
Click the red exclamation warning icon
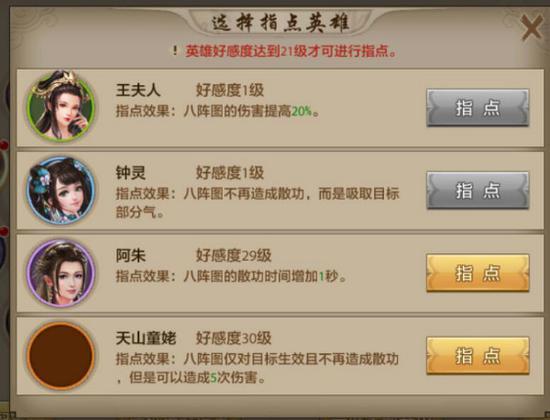tap(175, 51)
